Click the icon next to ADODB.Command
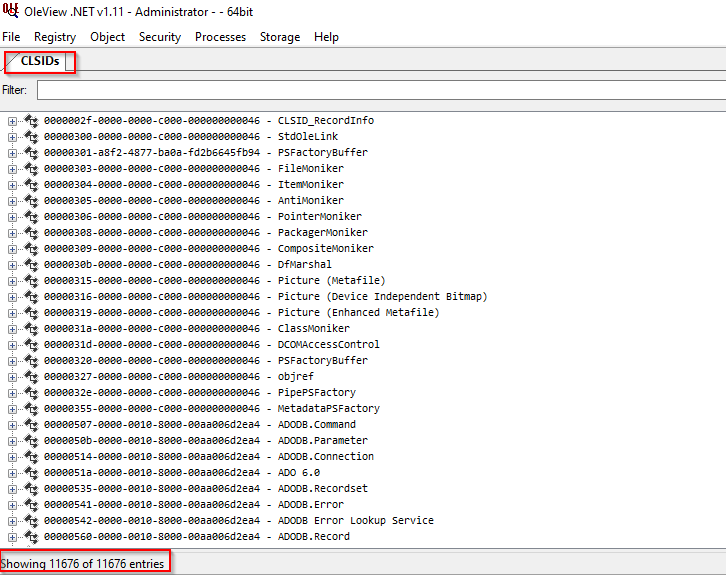 click(x=30, y=425)
